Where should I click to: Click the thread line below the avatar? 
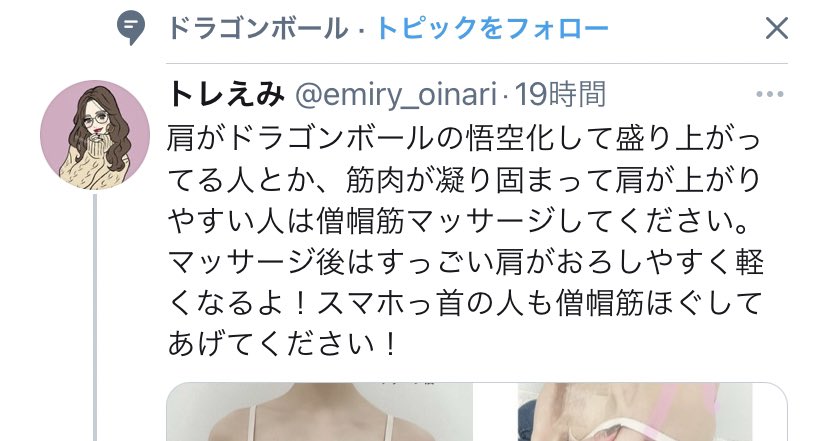[95, 318]
